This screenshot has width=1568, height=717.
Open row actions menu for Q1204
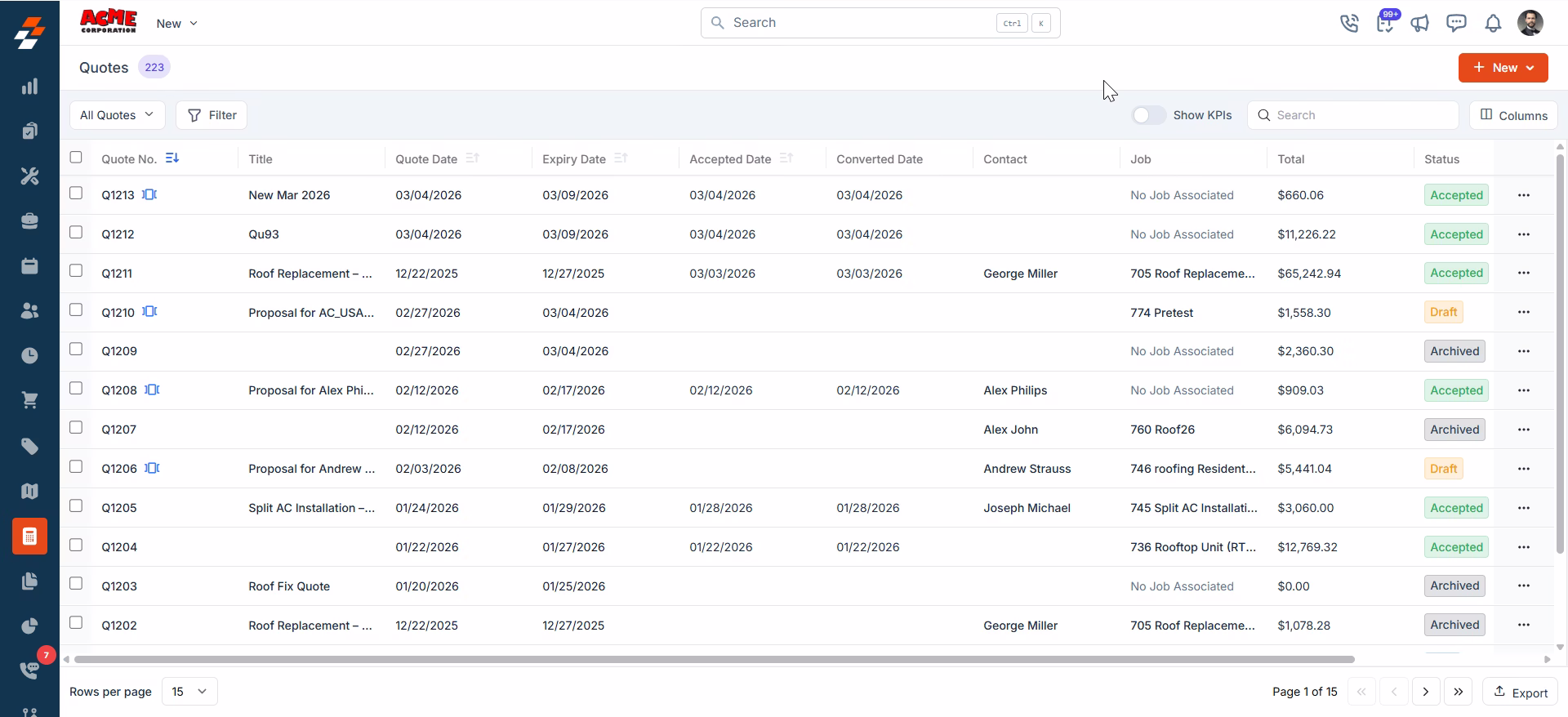pyautogui.click(x=1523, y=547)
